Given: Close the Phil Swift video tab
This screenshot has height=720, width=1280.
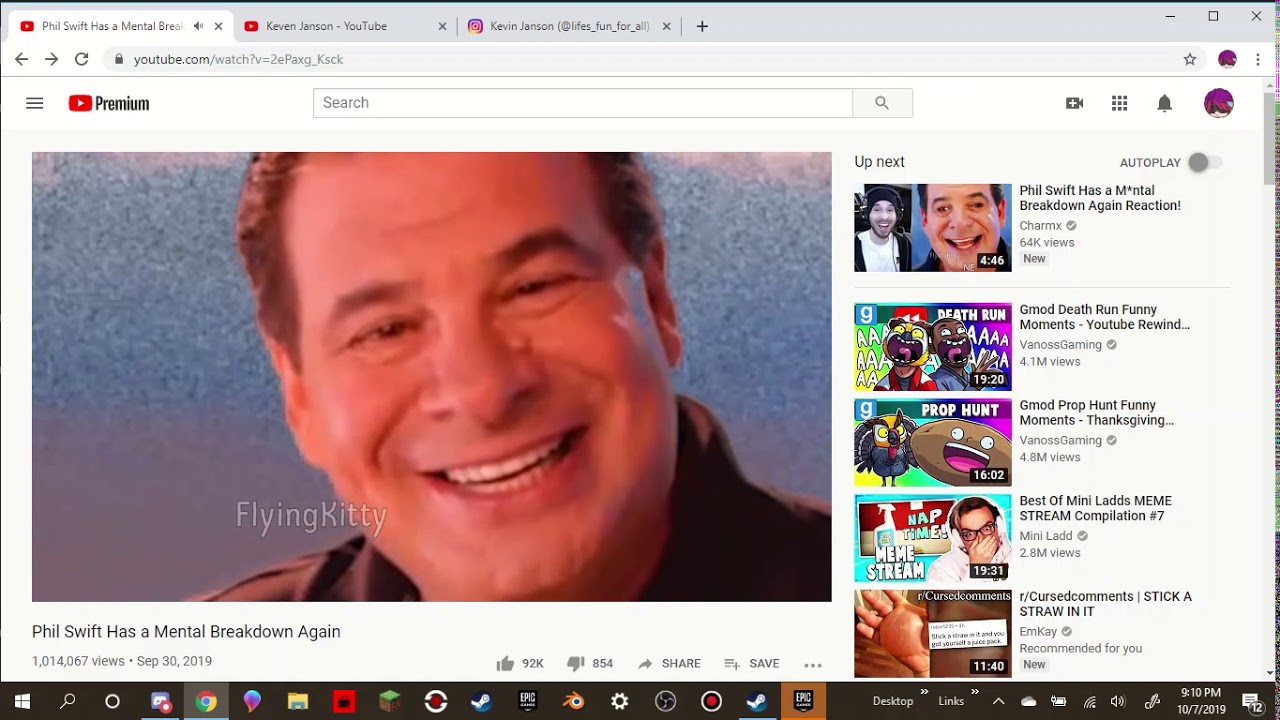Looking at the screenshot, I should [218, 26].
